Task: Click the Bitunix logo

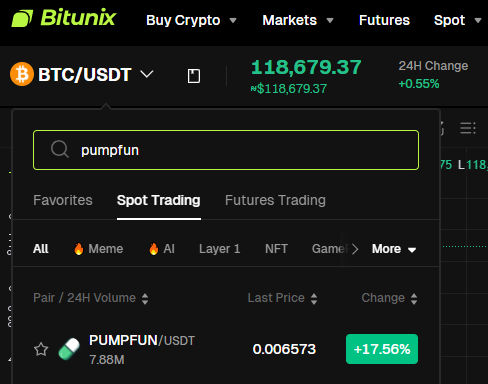Action: [x=64, y=18]
